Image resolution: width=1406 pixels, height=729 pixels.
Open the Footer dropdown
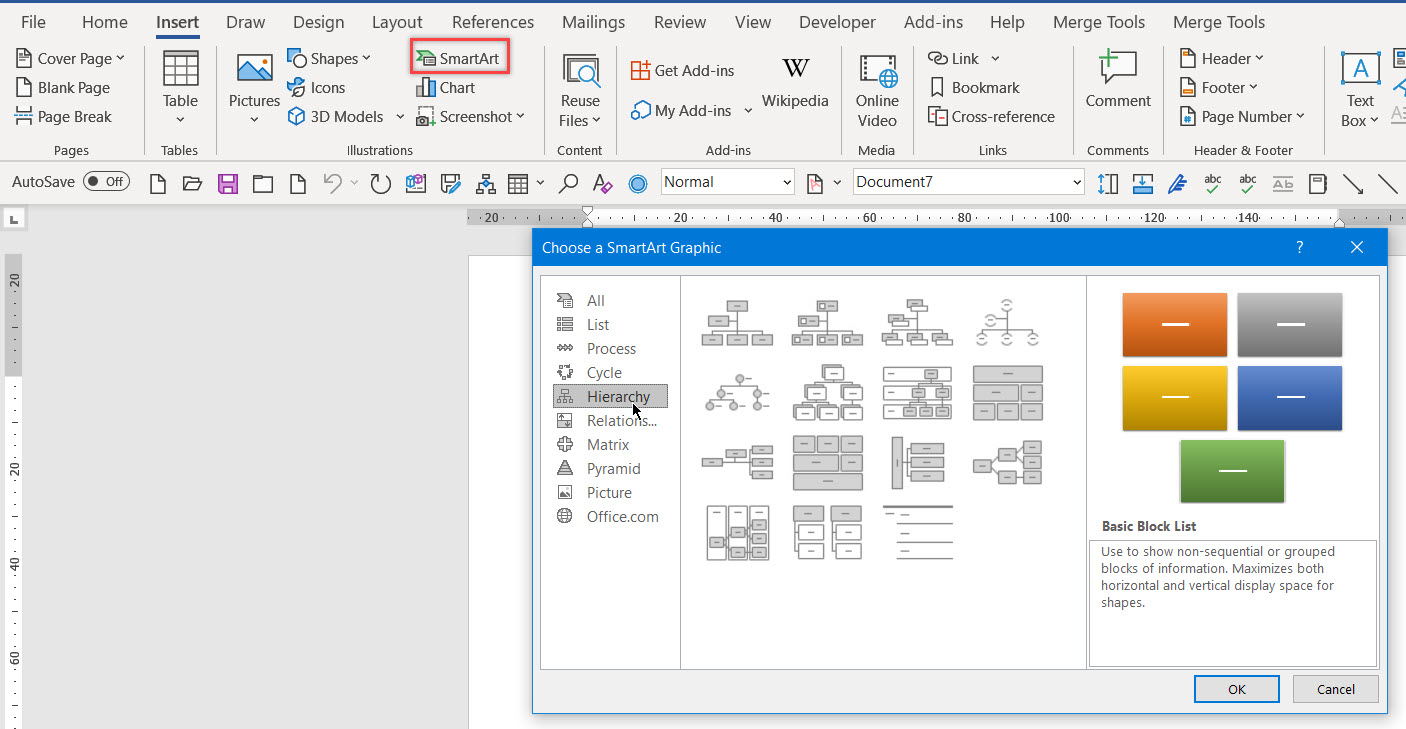[x=1253, y=88]
